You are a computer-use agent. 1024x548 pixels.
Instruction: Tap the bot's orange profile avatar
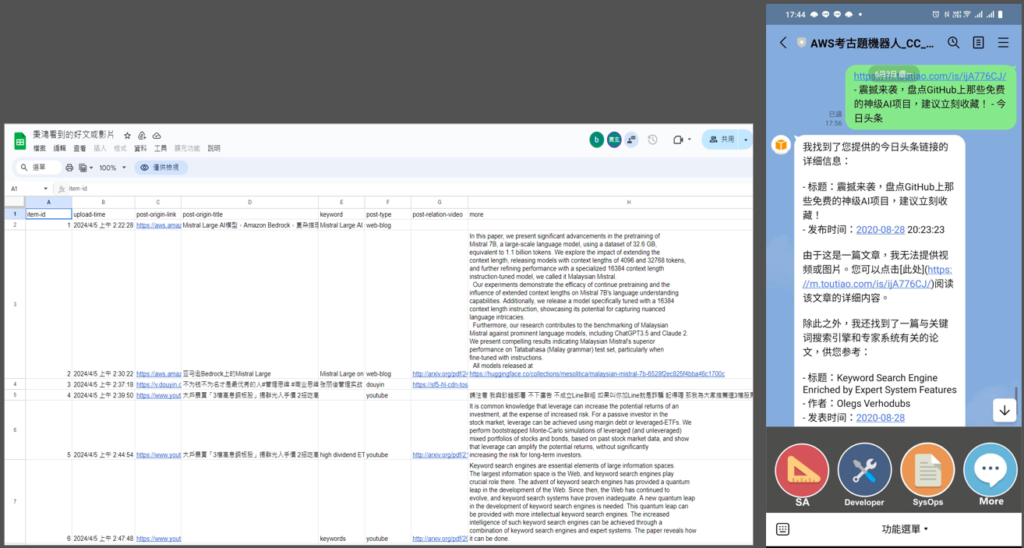[781, 145]
